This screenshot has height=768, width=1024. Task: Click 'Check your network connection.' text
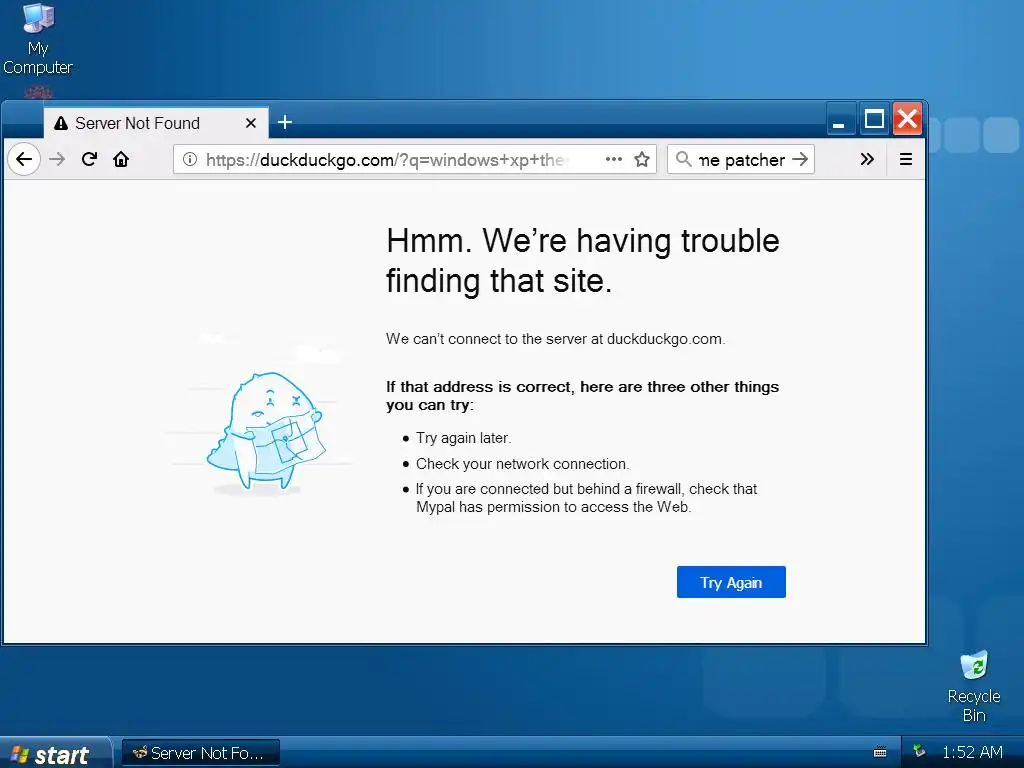point(522,464)
